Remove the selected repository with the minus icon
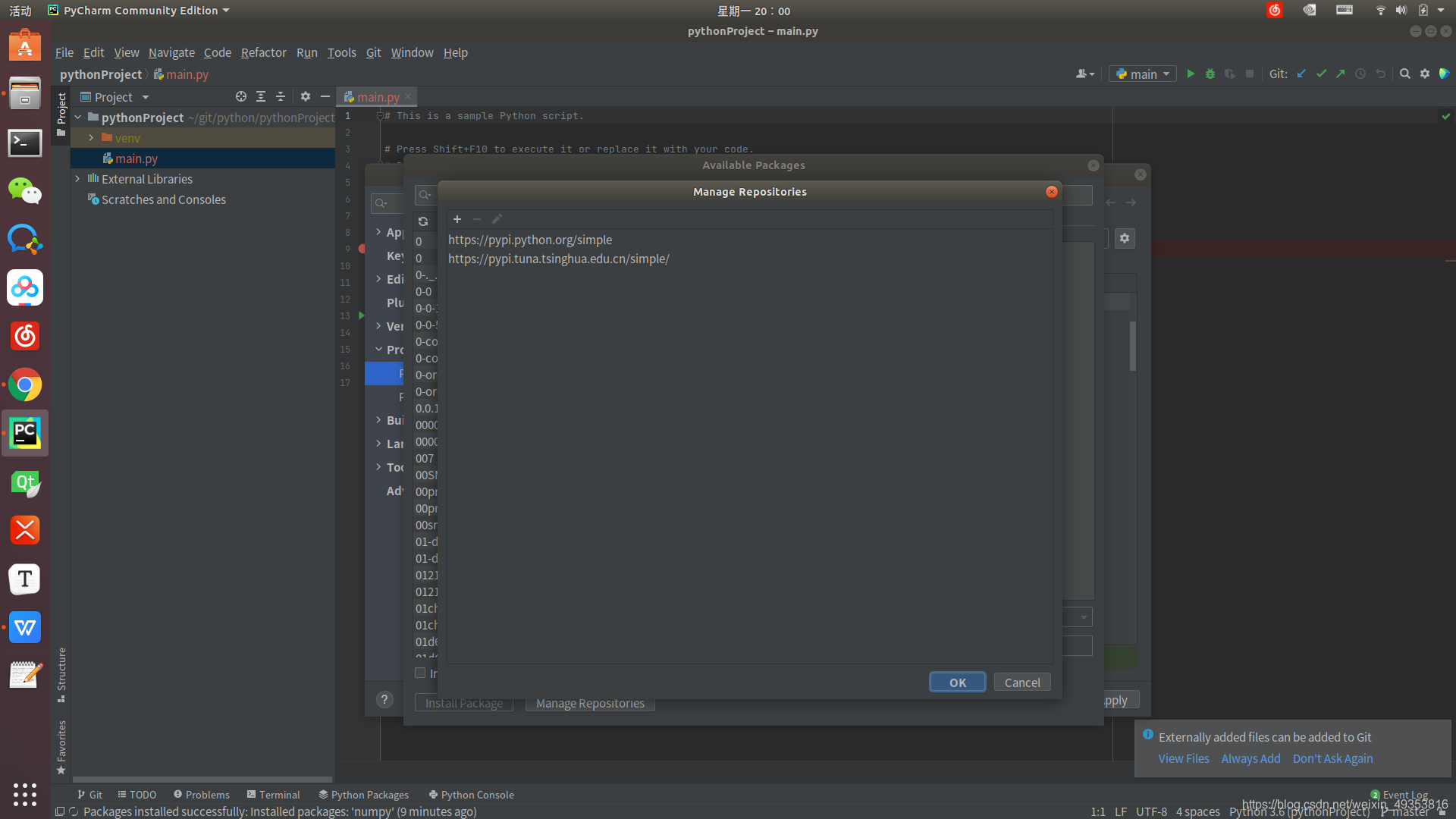Image resolution: width=1456 pixels, height=819 pixels. click(477, 219)
